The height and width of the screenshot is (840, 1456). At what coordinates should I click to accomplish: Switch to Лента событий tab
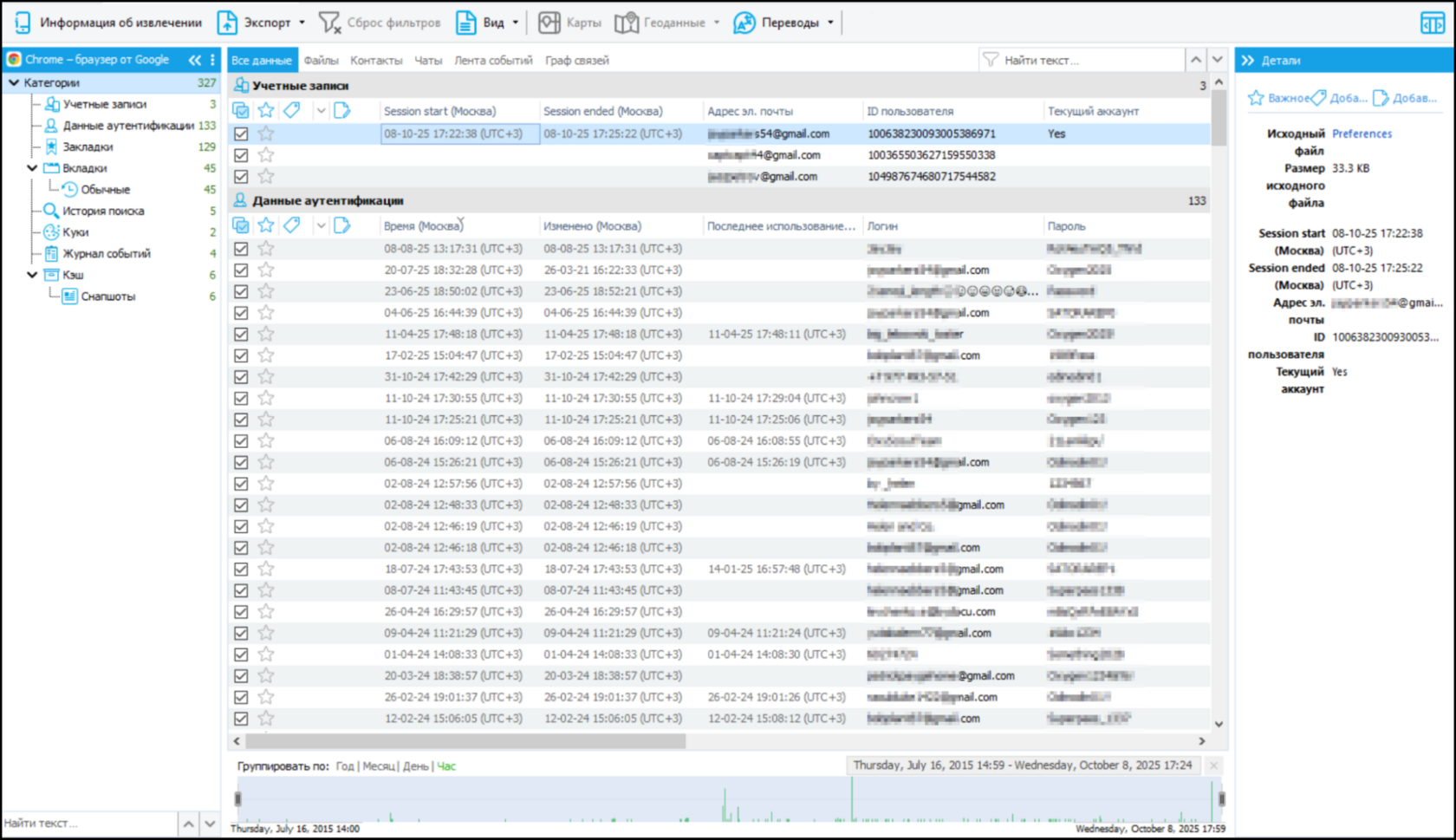(x=493, y=60)
